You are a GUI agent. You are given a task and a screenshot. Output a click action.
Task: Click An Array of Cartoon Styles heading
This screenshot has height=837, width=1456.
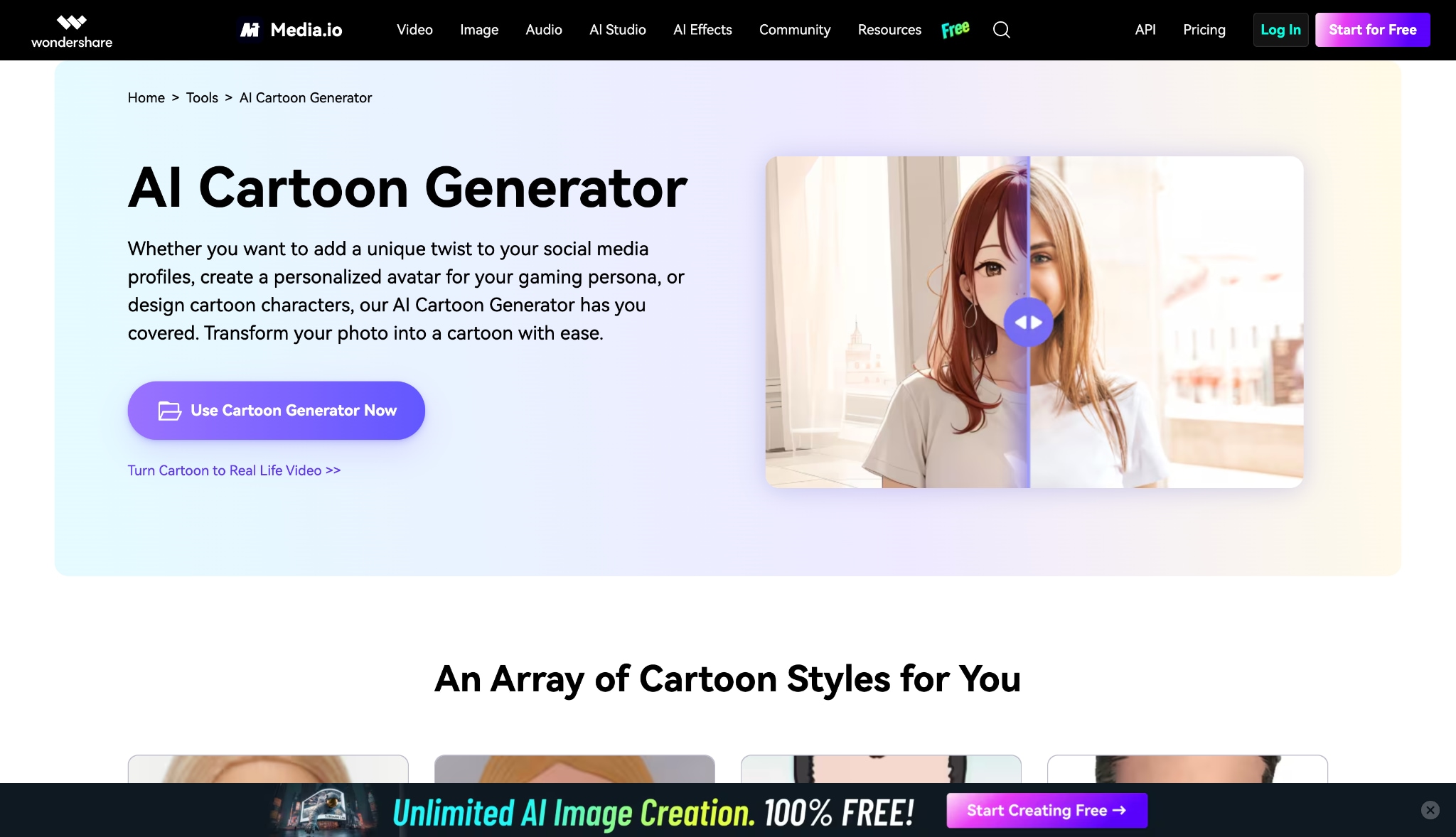coord(727,679)
